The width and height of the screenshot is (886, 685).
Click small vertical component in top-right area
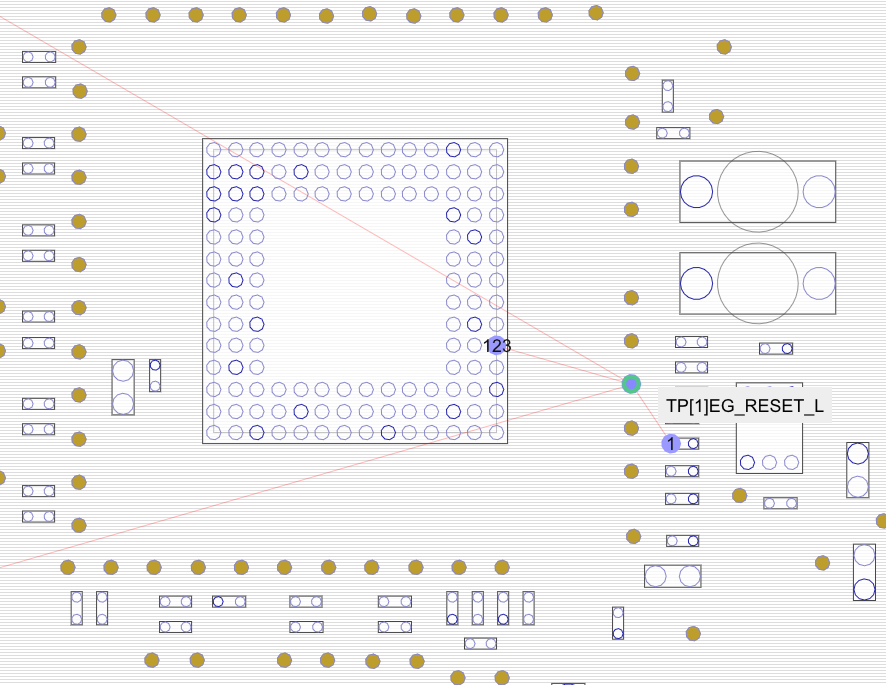(x=668, y=96)
